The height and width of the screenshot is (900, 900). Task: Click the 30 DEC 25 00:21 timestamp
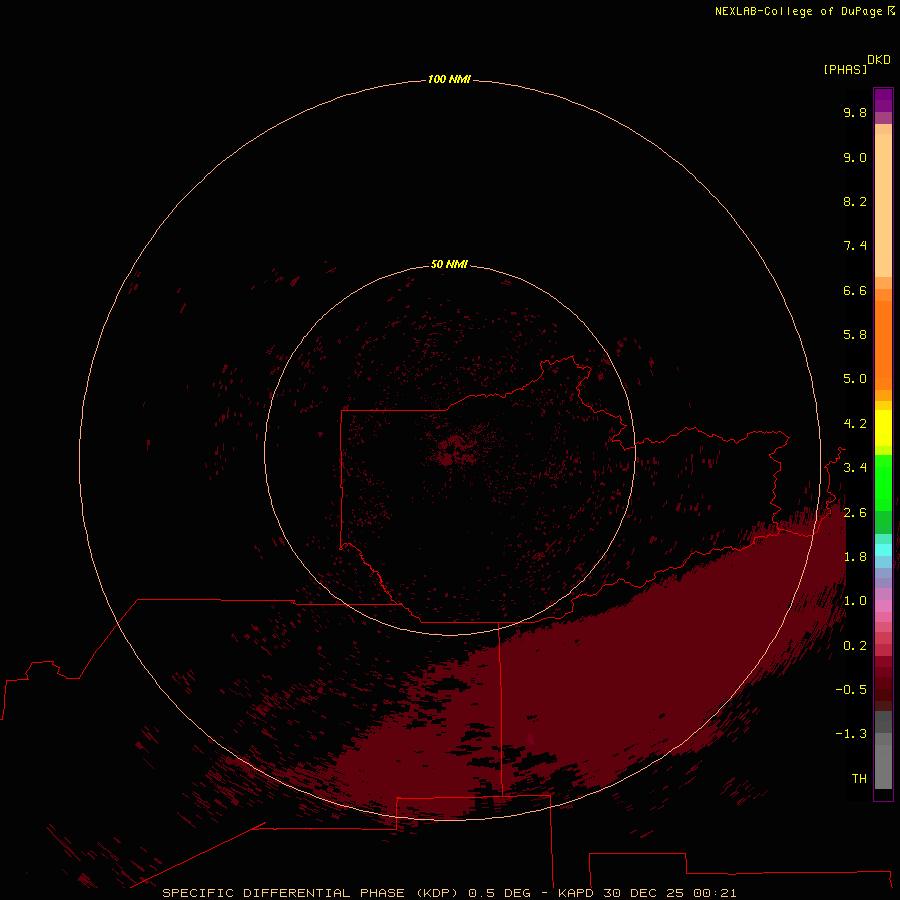(x=669, y=893)
